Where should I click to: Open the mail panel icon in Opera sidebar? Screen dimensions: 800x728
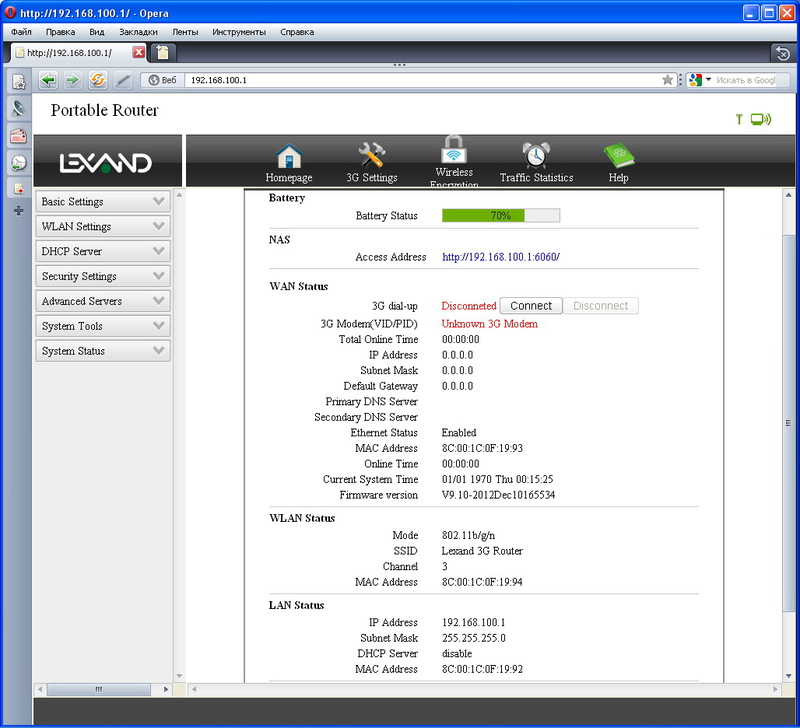click(18, 136)
